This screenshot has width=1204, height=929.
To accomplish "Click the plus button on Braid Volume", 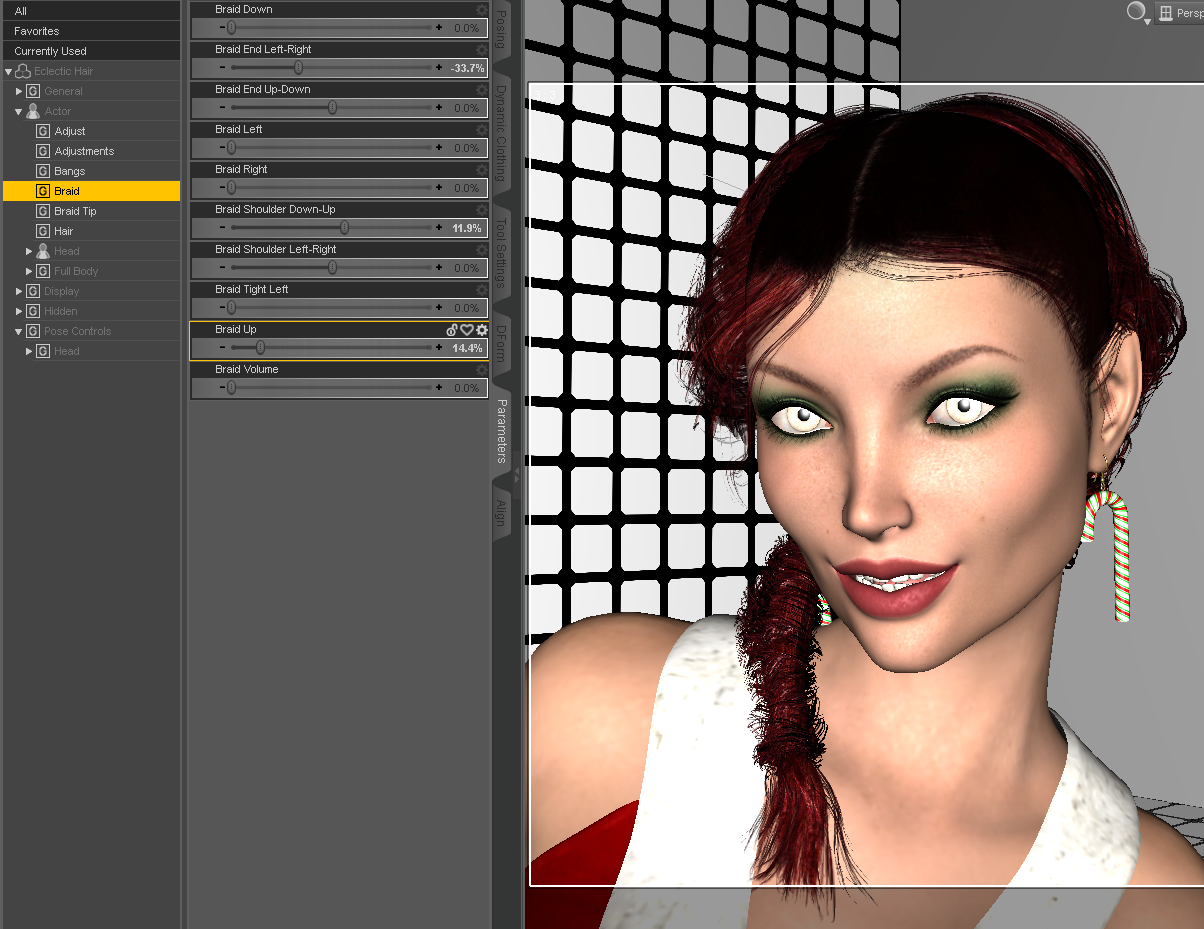I will [x=439, y=388].
